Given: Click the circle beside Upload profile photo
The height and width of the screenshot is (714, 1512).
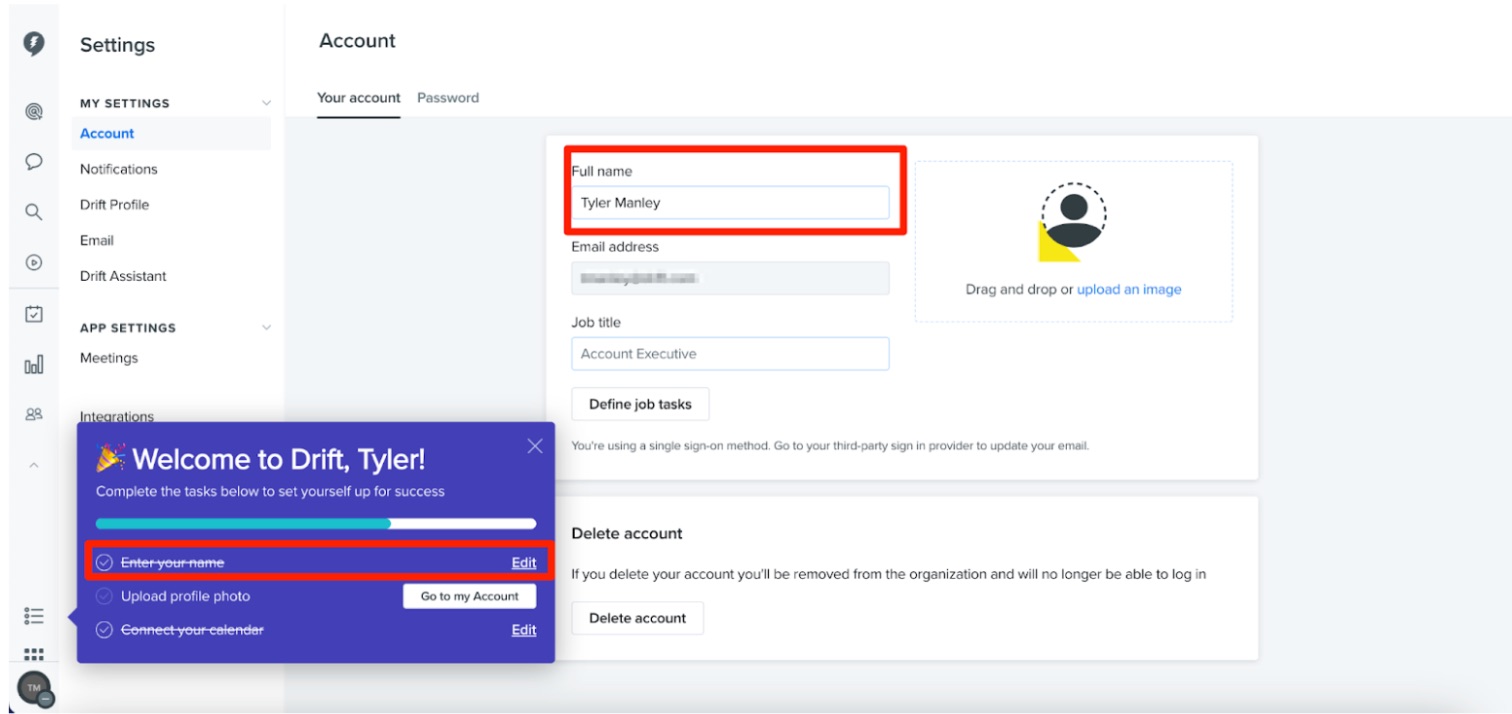Looking at the screenshot, I should (x=104, y=596).
